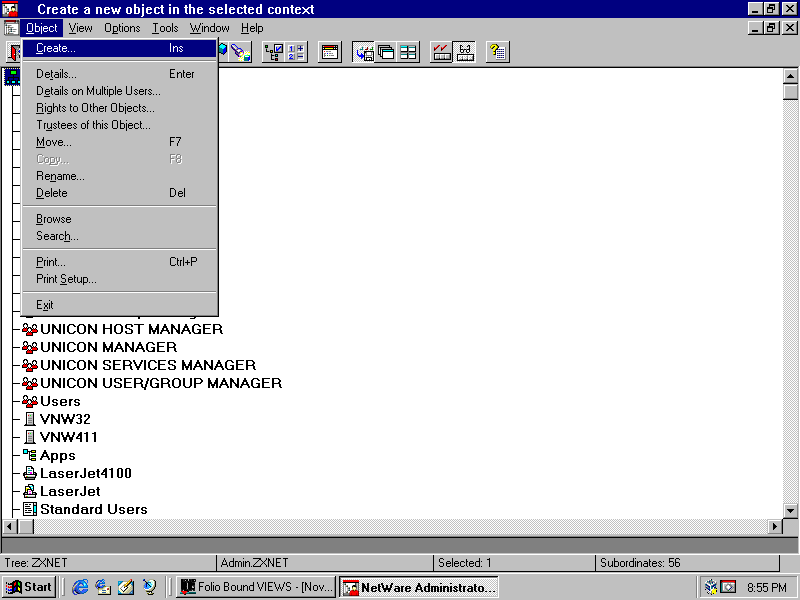Click the second system tray icon

(728, 587)
